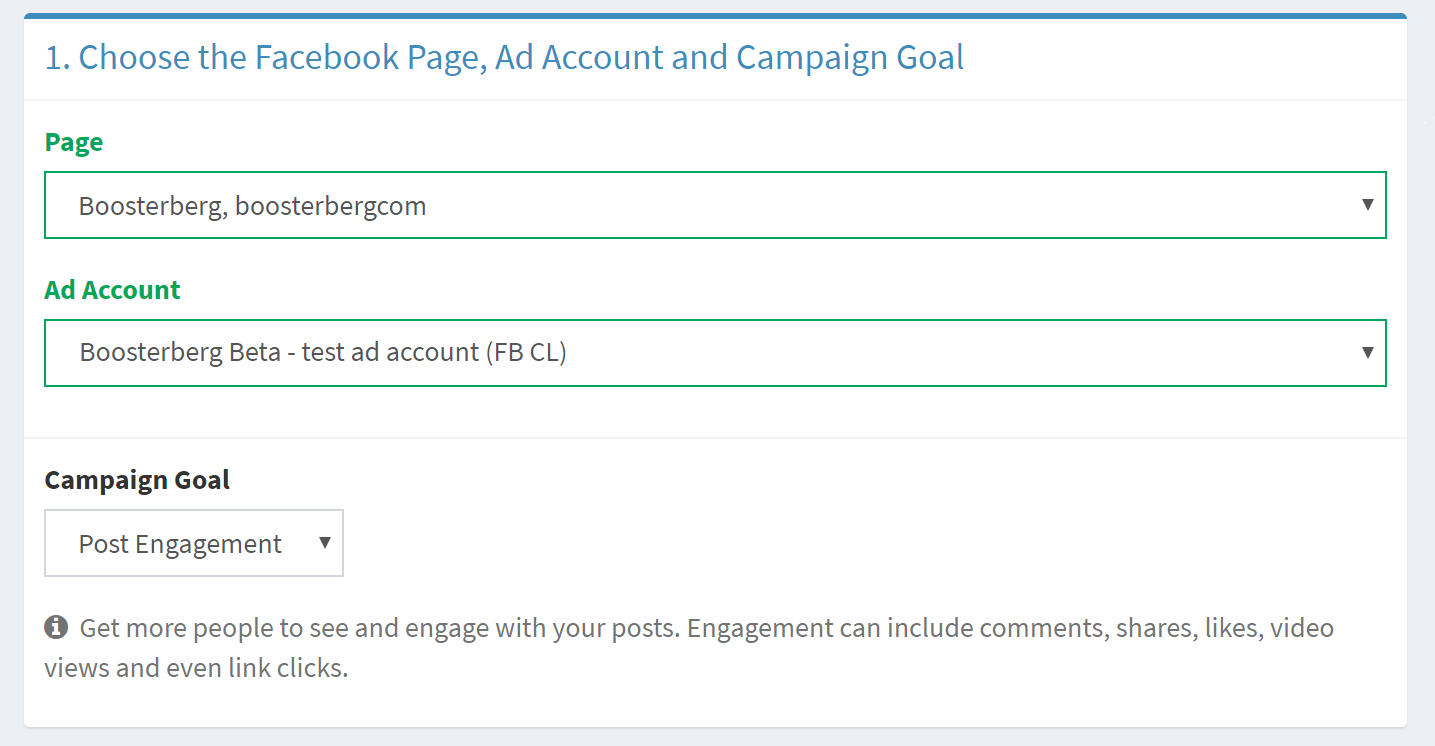Click the '(FB CL)' suffix in Ad Account field

526,353
